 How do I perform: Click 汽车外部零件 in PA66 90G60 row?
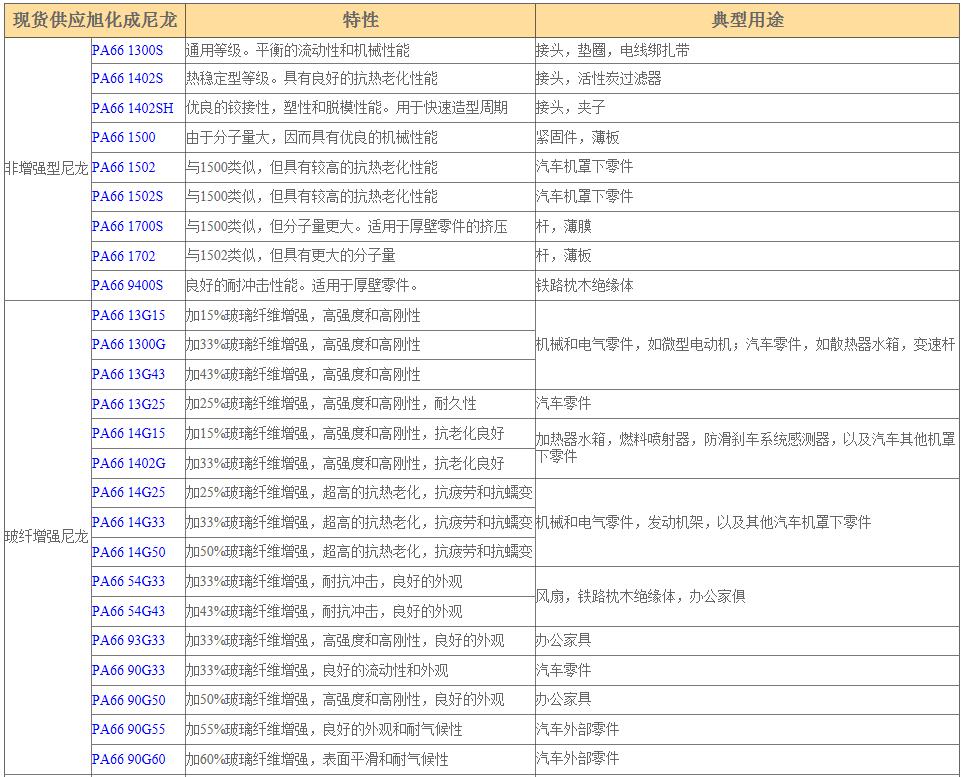tap(577, 759)
